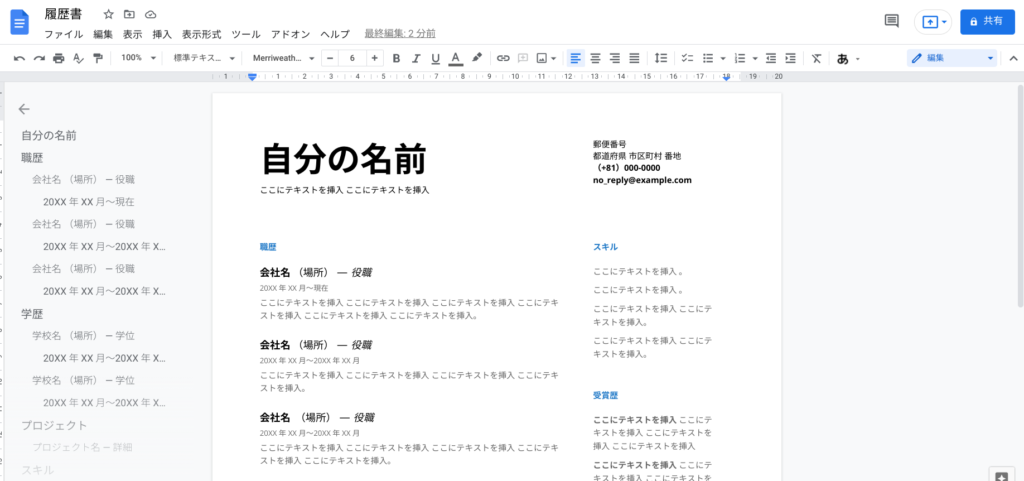This screenshot has width=1024, height=481.
Task: Open the 最終編集: 2 分前 history link
Action: point(400,34)
